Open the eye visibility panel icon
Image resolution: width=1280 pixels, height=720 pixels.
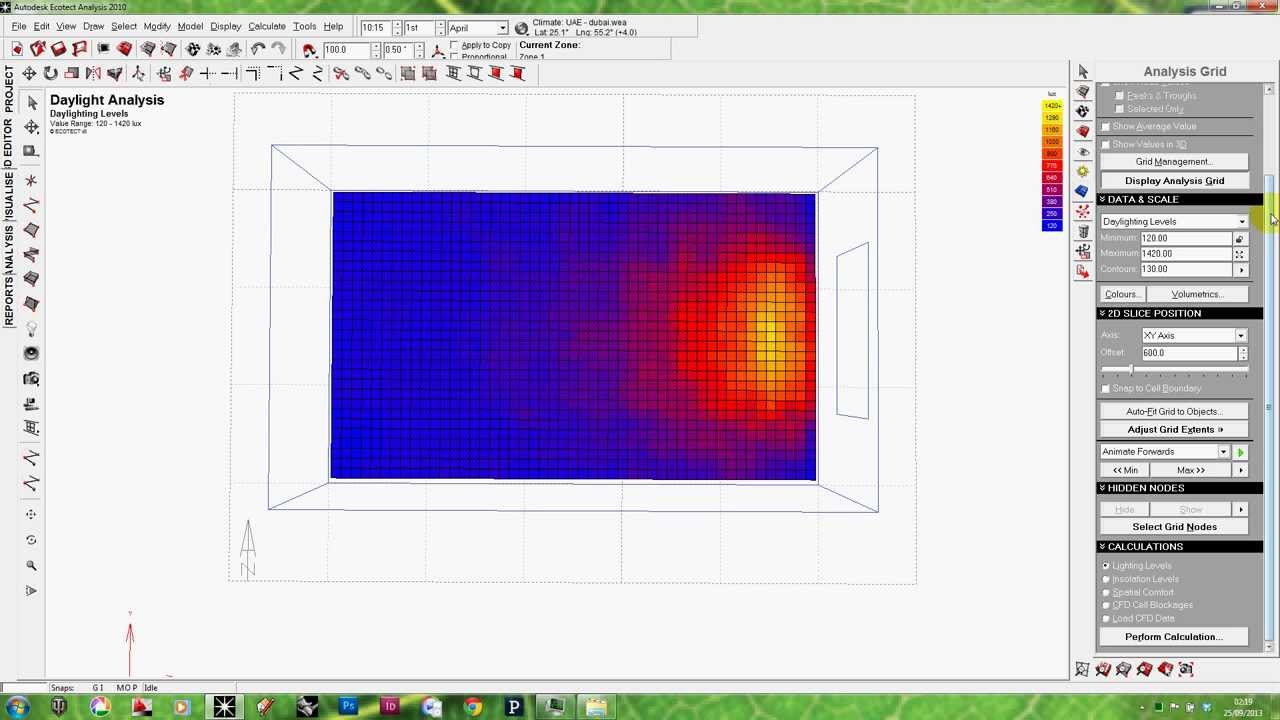tap(1083, 151)
